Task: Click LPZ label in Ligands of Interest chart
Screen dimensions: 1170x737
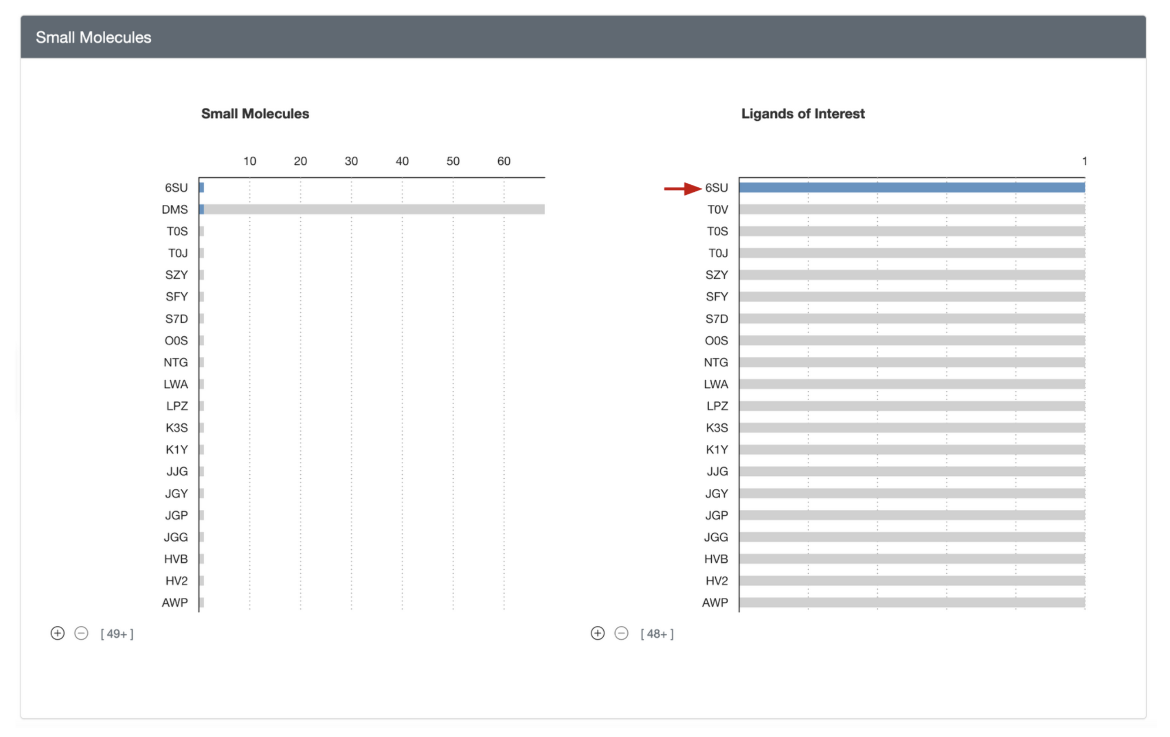Action: [x=716, y=406]
